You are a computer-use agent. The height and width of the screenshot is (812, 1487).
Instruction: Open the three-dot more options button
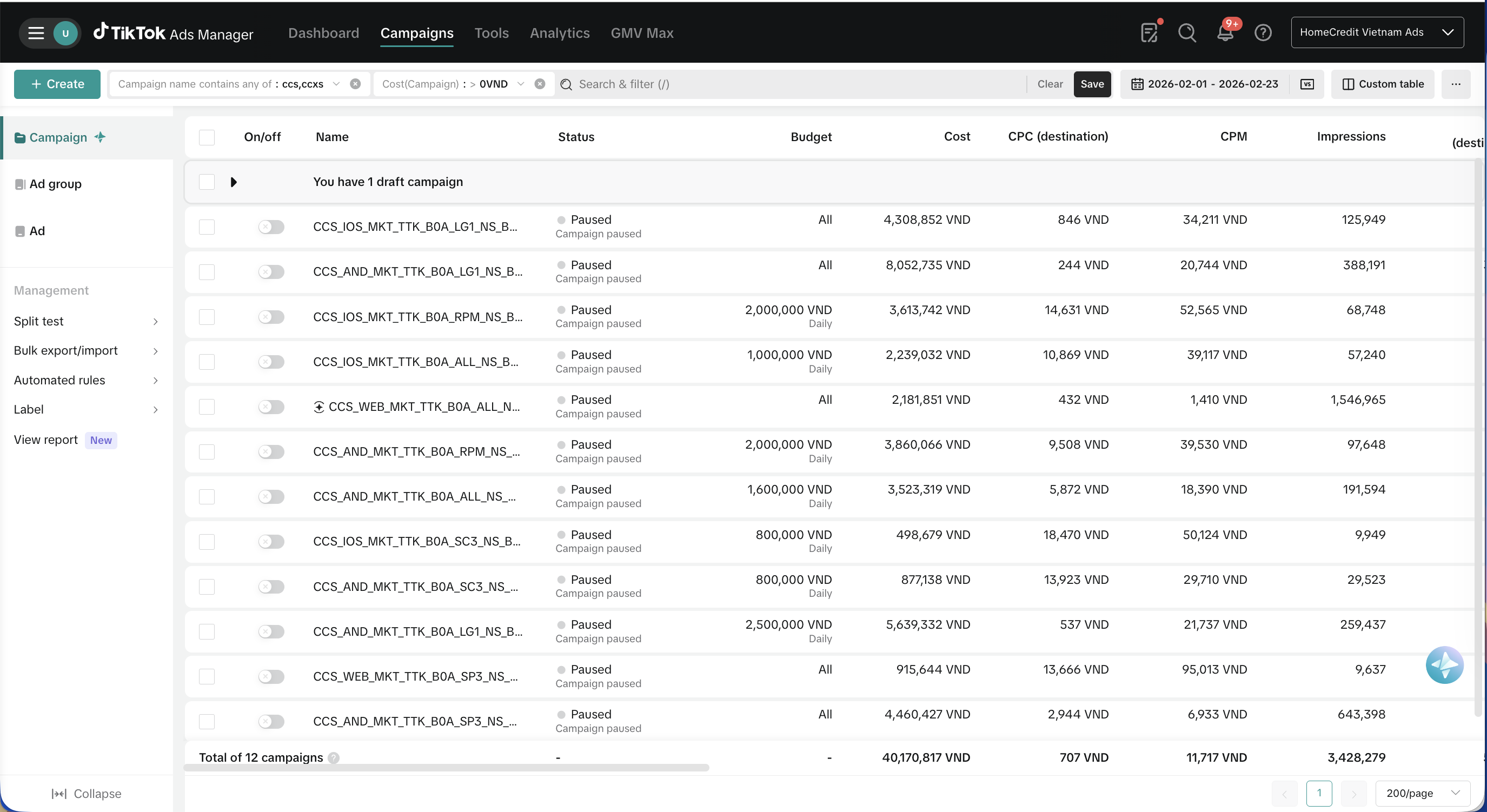[1456, 84]
